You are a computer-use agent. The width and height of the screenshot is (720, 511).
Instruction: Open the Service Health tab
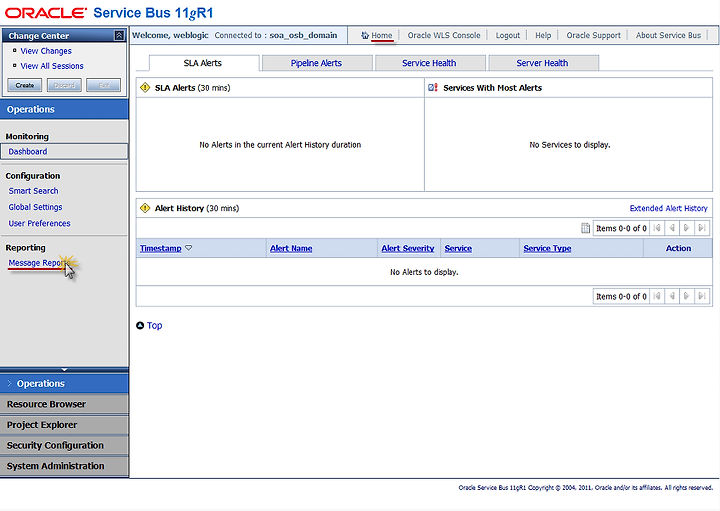pyautogui.click(x=429, y=63)
